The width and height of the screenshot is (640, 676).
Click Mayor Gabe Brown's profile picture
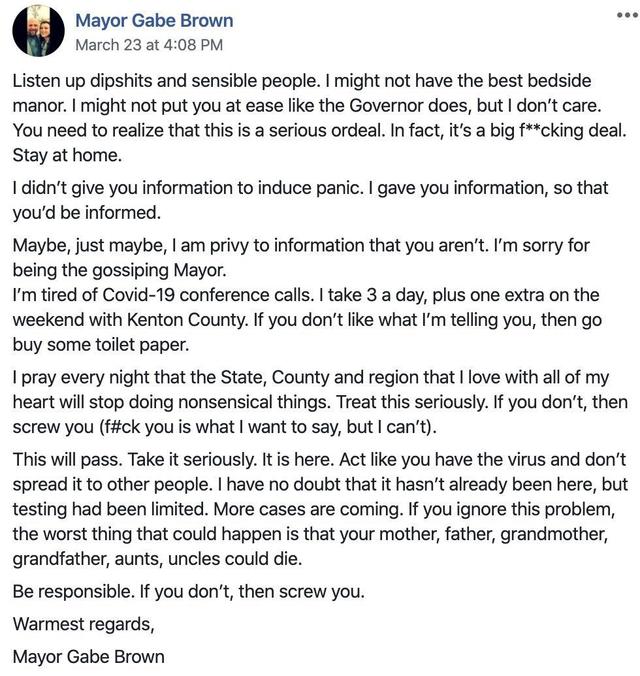[x=38, y=31]
